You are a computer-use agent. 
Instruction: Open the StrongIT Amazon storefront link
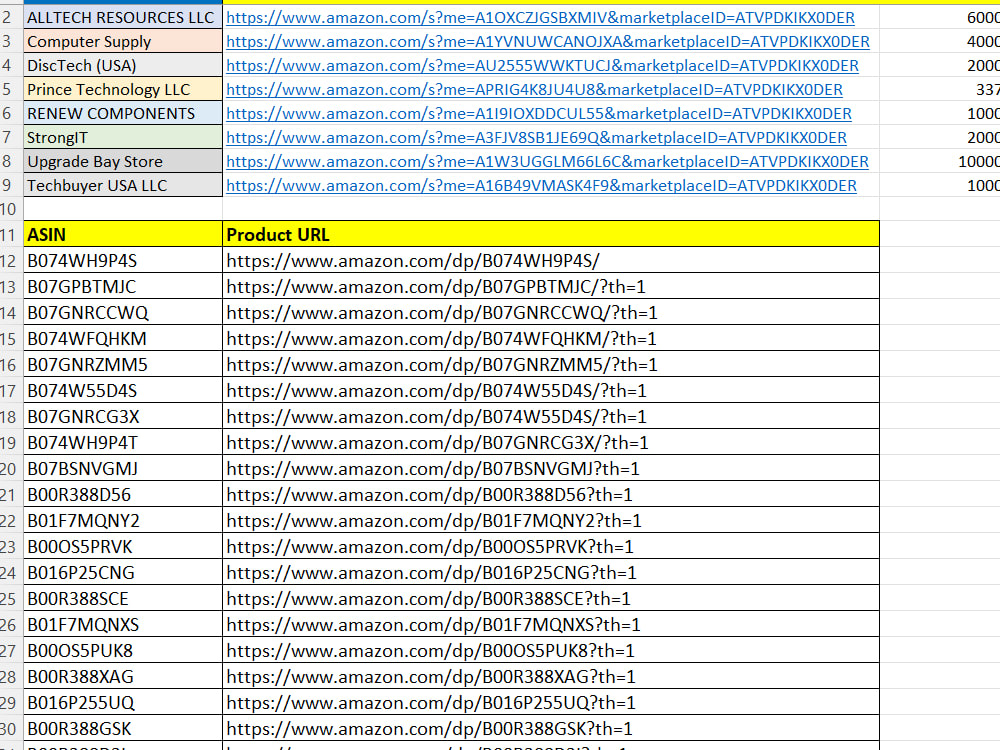click(x=536, y=138)
